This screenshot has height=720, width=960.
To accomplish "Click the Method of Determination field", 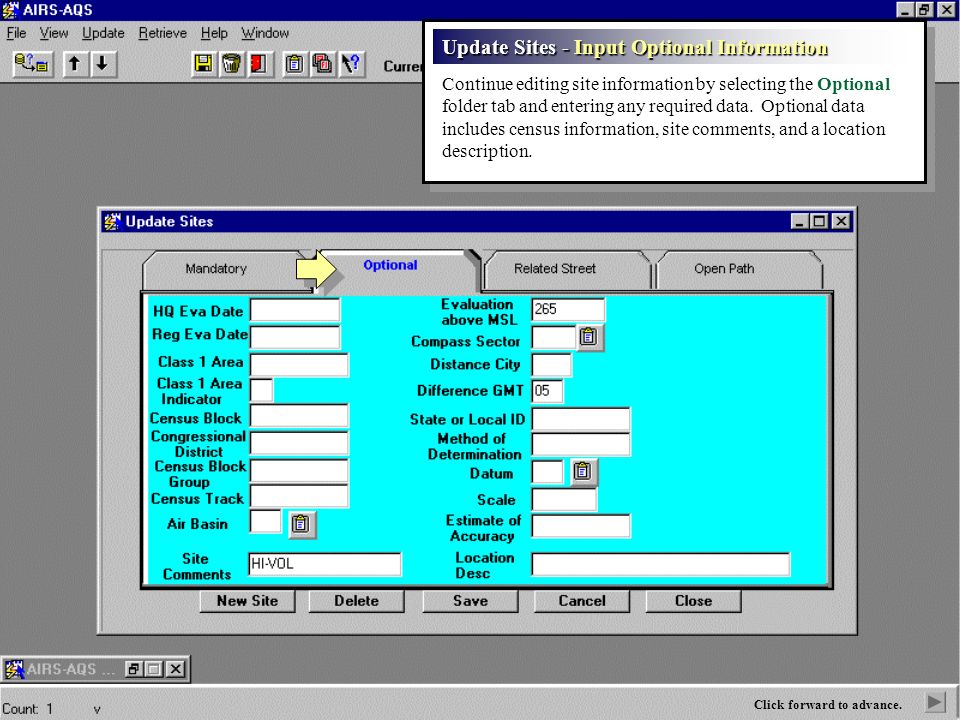I will click(580, 444).
